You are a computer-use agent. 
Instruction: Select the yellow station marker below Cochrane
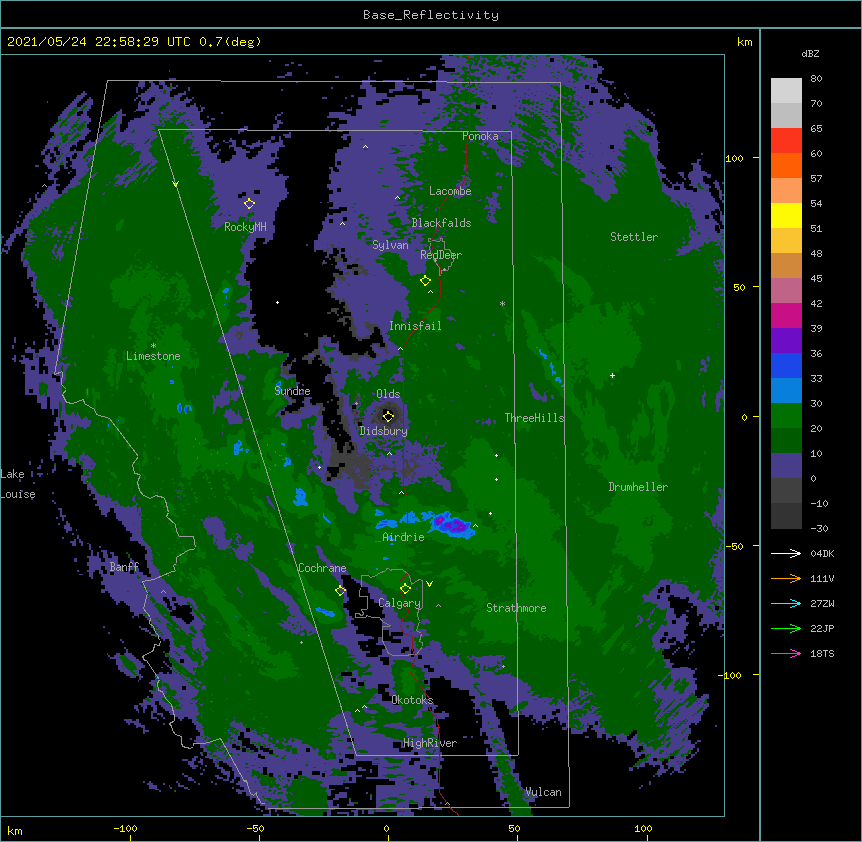[x=340, y=591]
